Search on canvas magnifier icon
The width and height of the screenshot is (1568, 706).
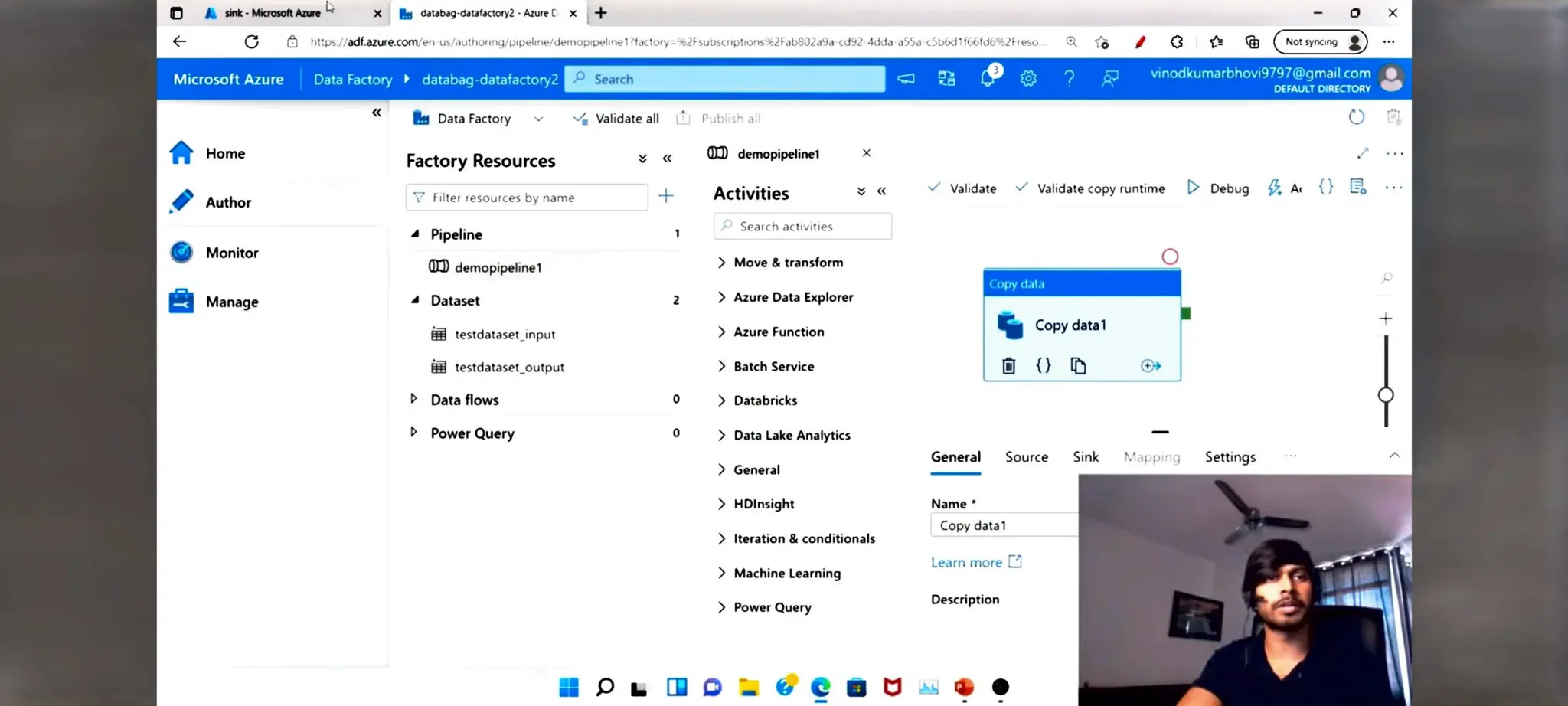pyautogui.click(x=1387, y=278)
